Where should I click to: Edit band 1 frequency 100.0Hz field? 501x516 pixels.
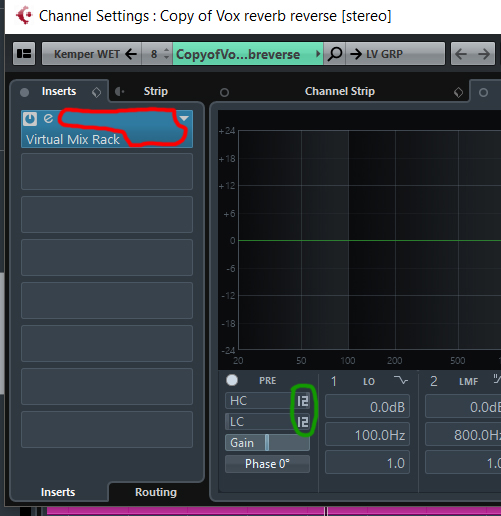pos(367,435)
